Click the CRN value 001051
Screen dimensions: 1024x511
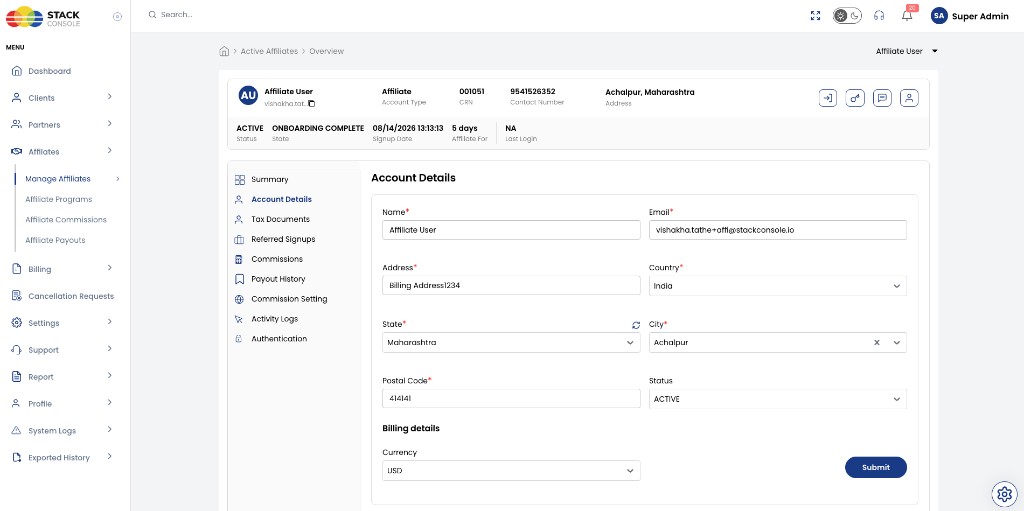[472, 91]
